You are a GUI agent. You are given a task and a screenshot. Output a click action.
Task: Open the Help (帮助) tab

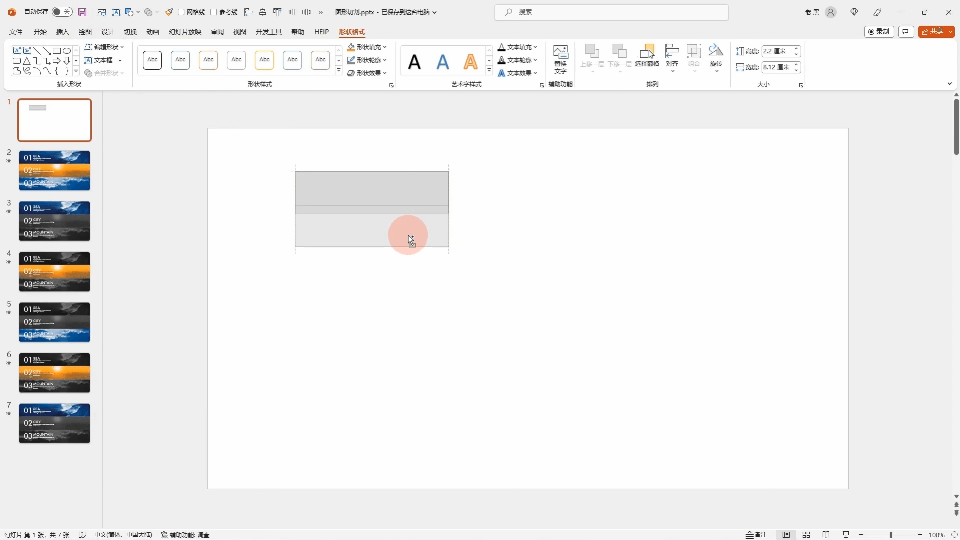coord(298,32)
